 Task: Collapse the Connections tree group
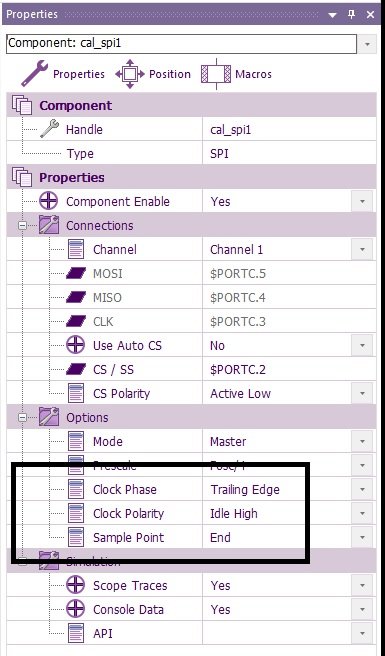(23, 226)
